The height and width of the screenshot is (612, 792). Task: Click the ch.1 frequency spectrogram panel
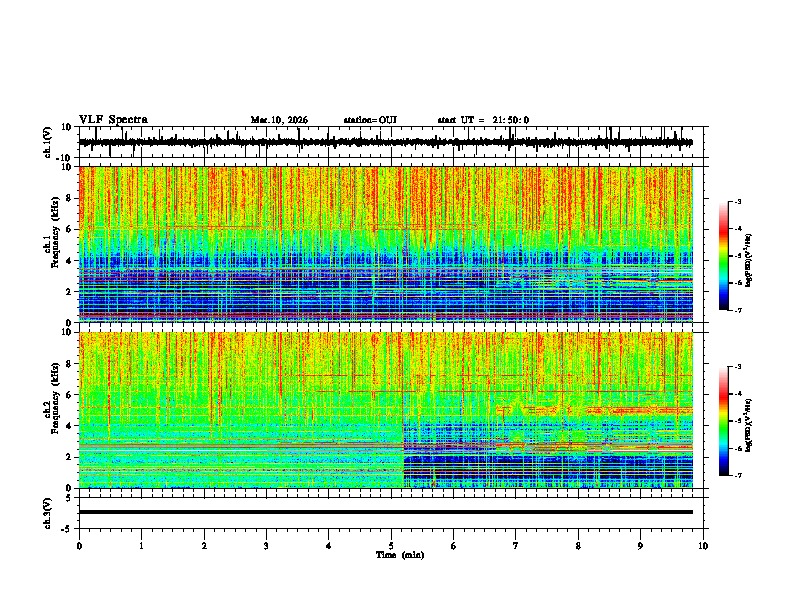pos(385,244)
